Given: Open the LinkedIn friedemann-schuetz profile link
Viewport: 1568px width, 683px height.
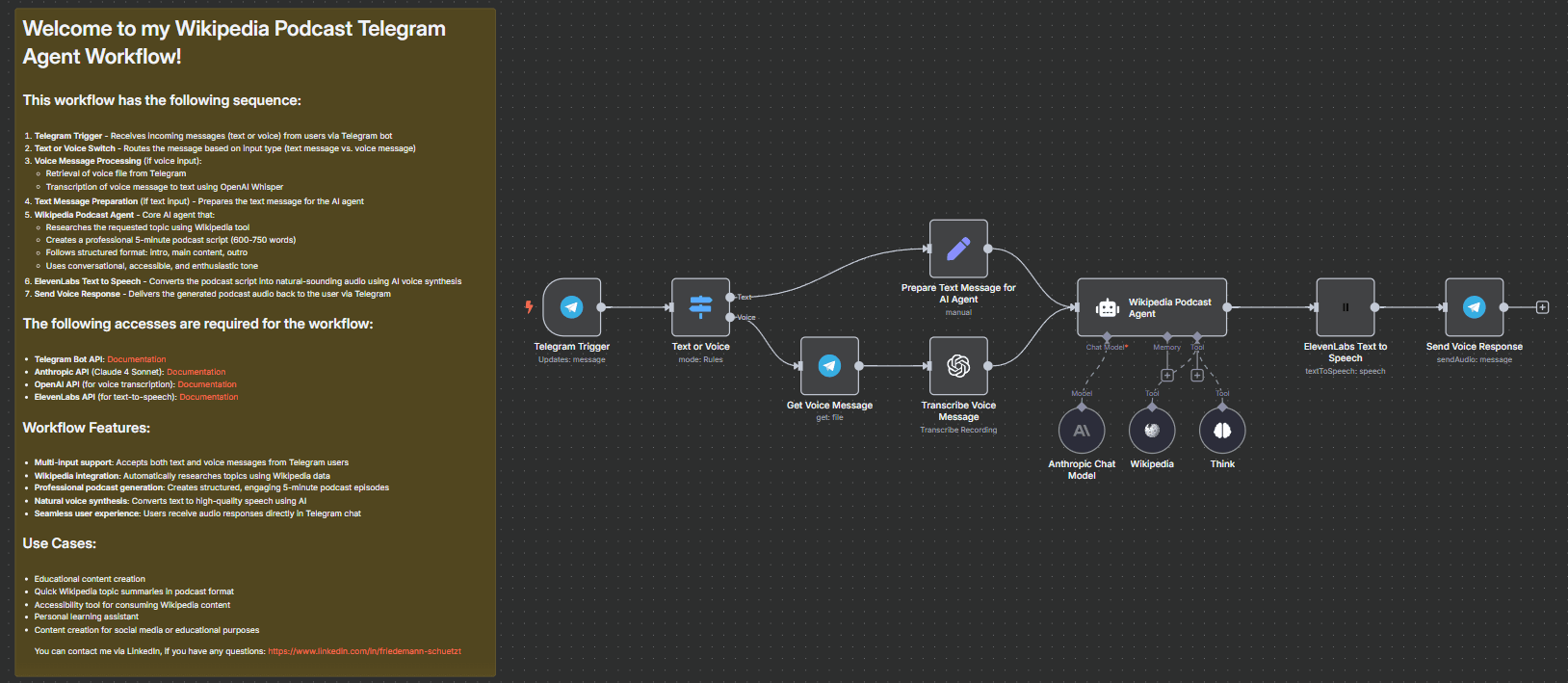Looking at the screenshot, I should pyautogui.click(x=365, y=651).
